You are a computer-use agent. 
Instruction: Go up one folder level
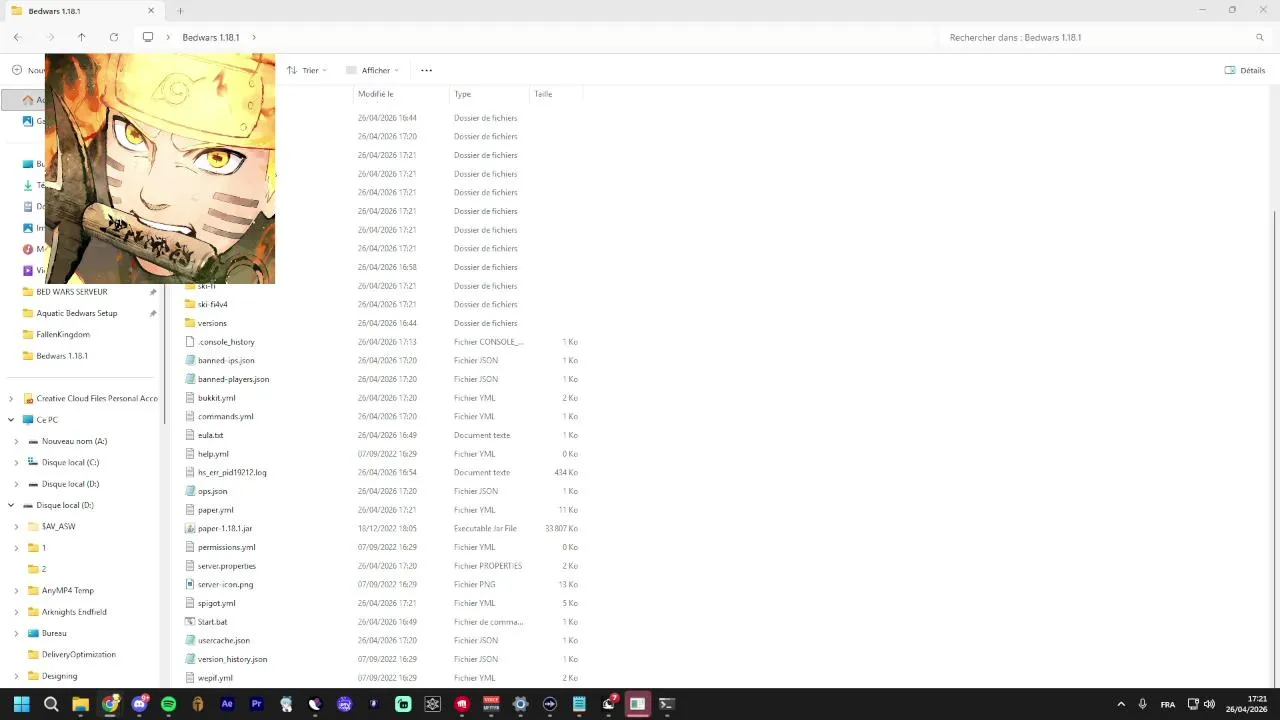(x=82, y=37)
